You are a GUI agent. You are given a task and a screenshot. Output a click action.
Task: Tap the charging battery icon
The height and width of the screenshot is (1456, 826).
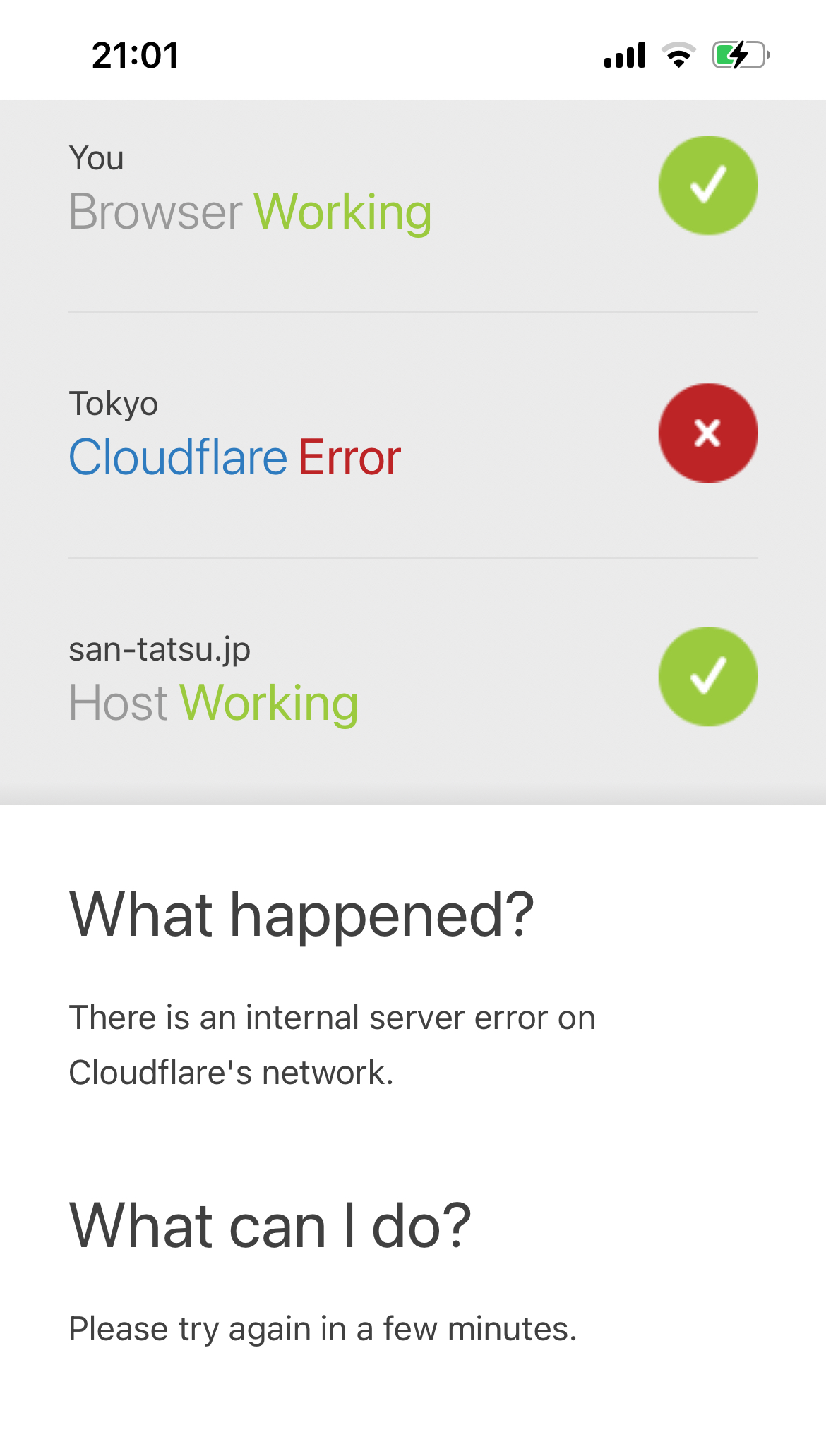[x=741, y=55]
